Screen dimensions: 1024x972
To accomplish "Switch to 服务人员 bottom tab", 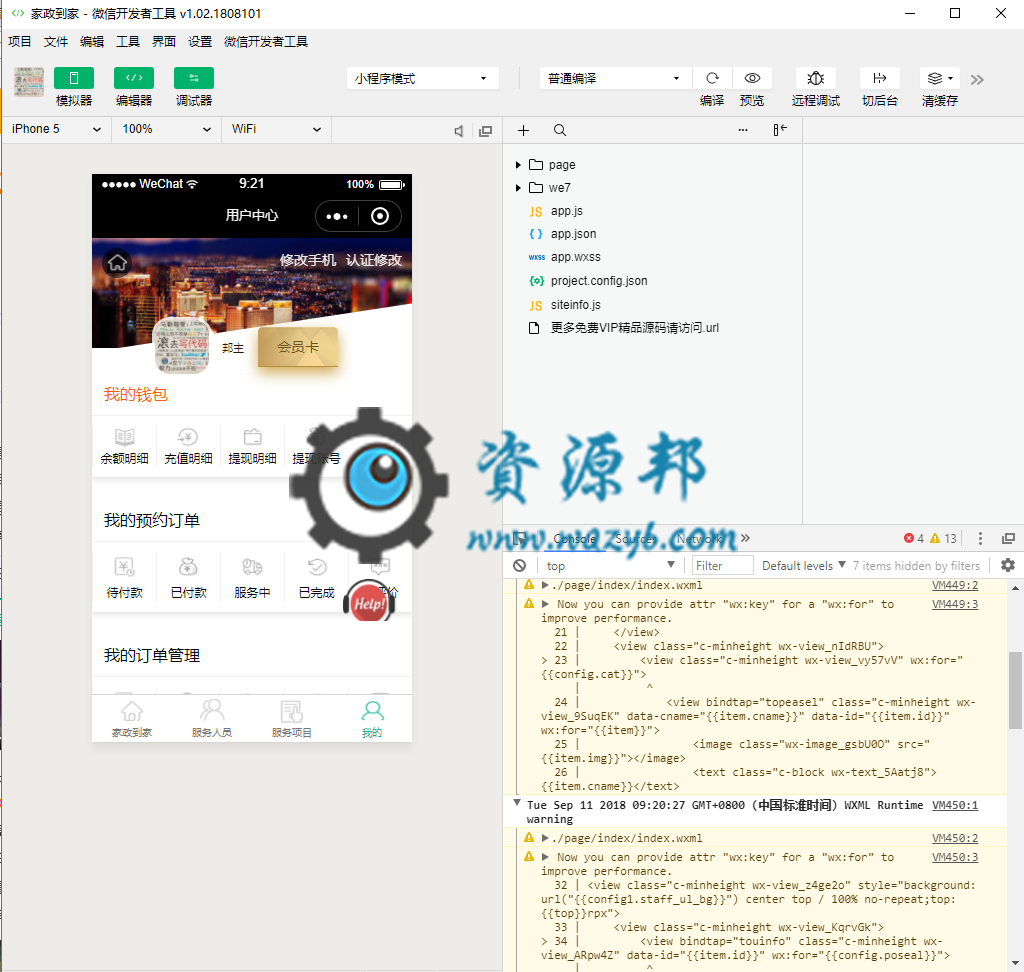I will [212, 719].
